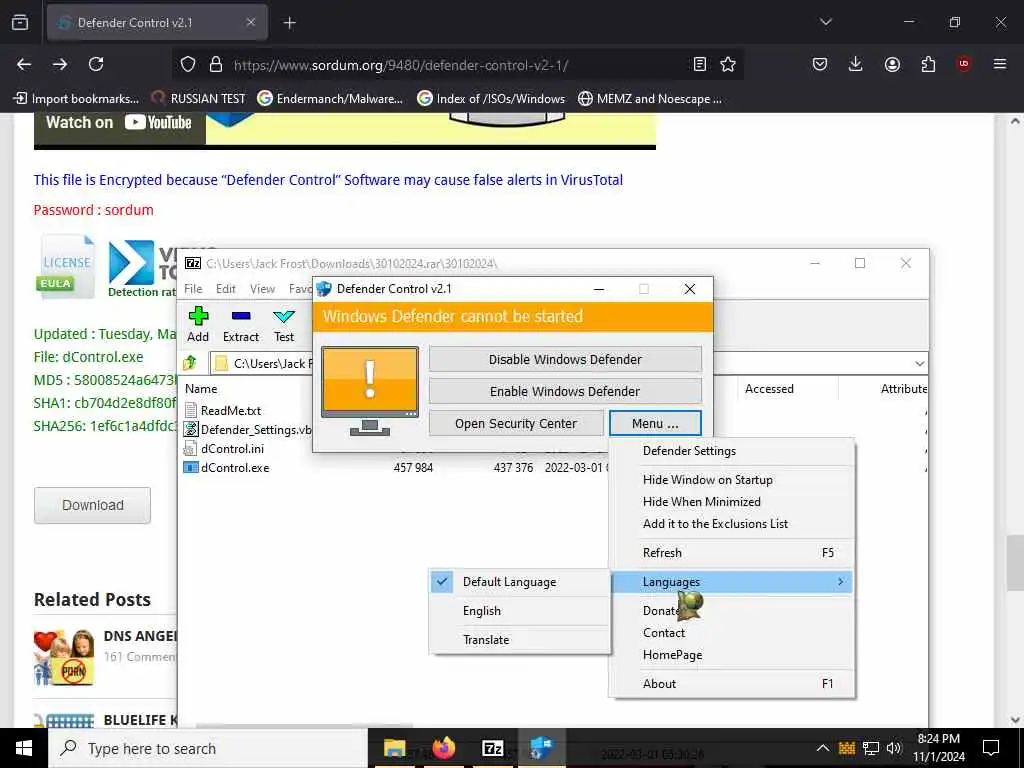This screenshot has height=768, width=1024.
Task: Click the Firefox forward arrow
Action: [x=60, y=64]
